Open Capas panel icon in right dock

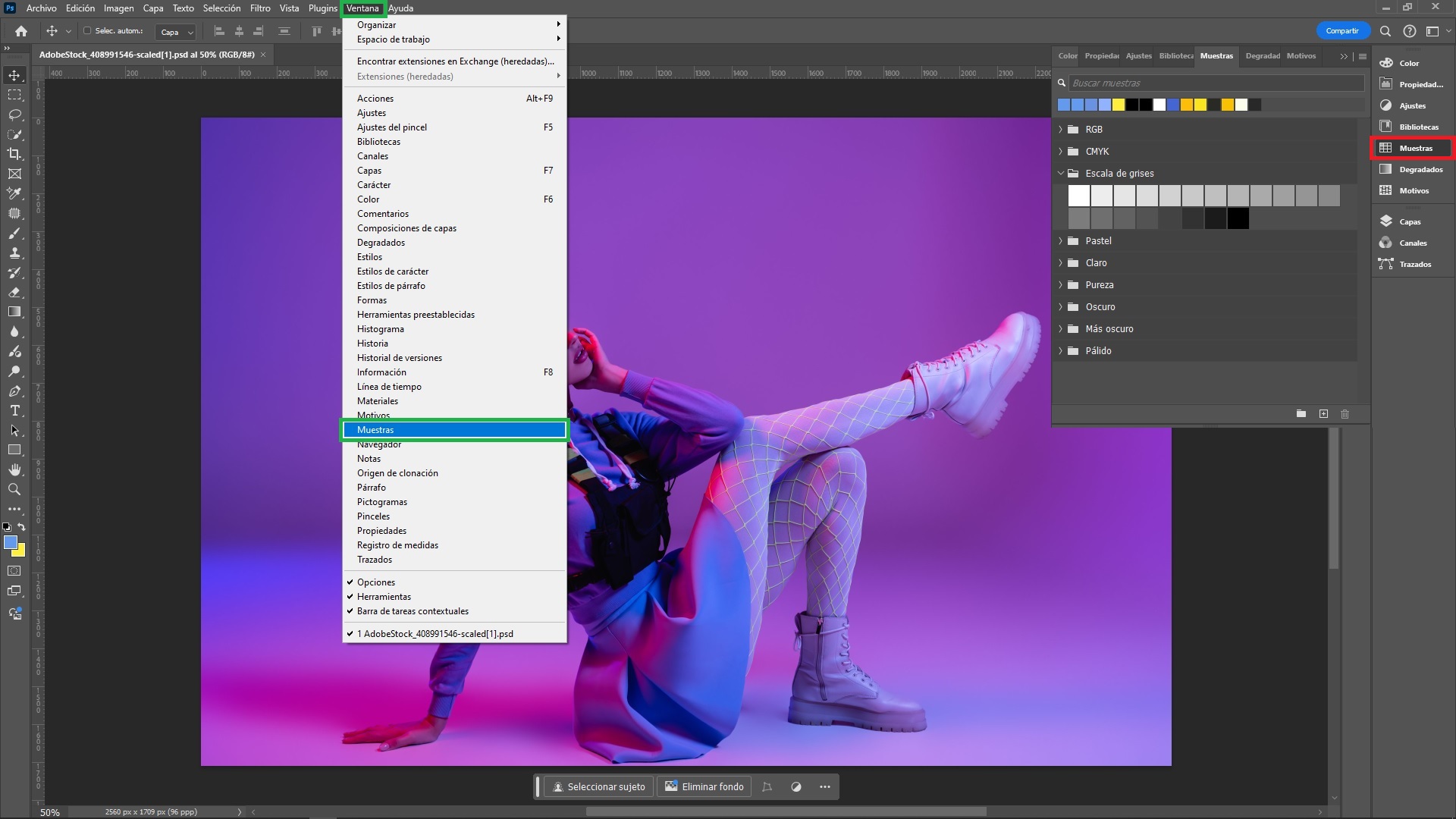pos(1386,221)
